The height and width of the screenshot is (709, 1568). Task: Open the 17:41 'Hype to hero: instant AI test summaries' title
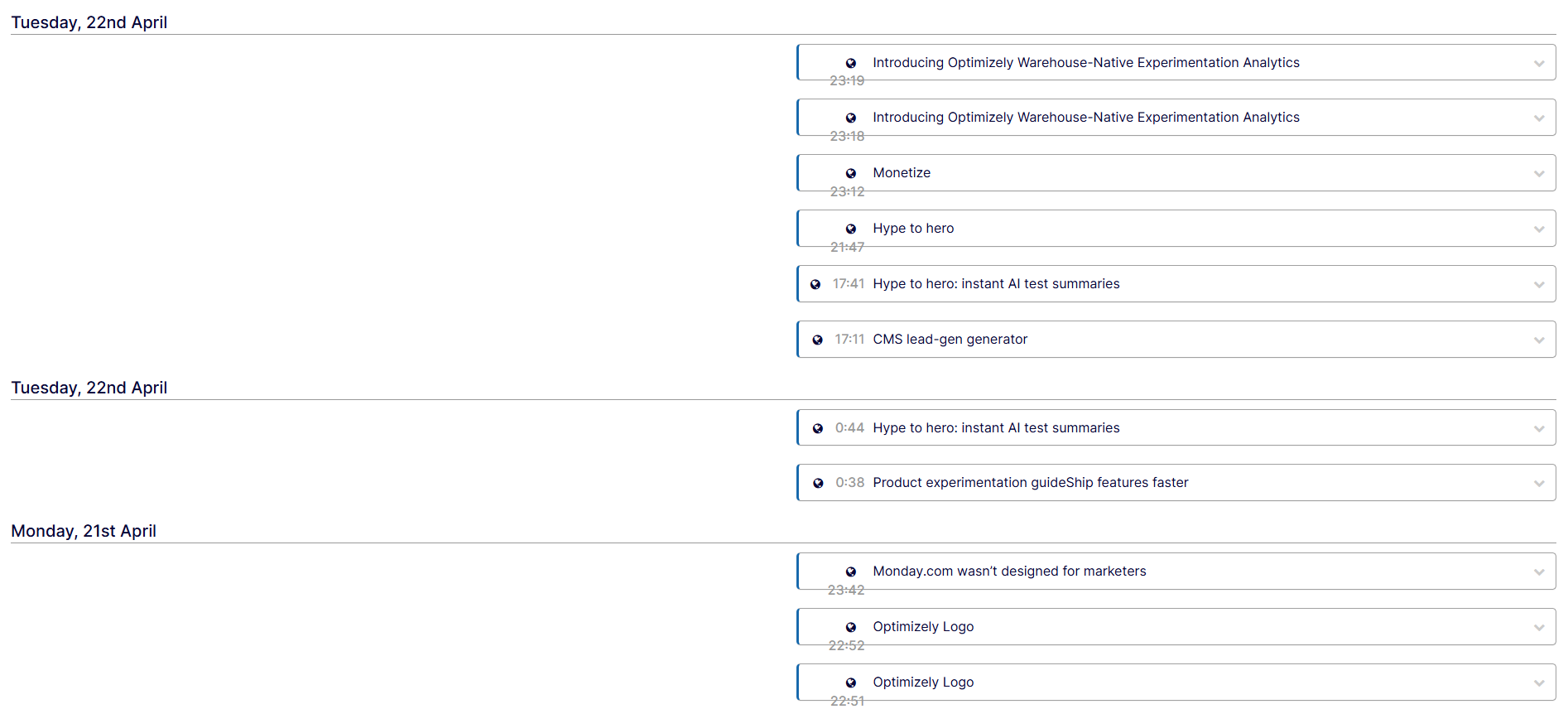coord(996,284)
